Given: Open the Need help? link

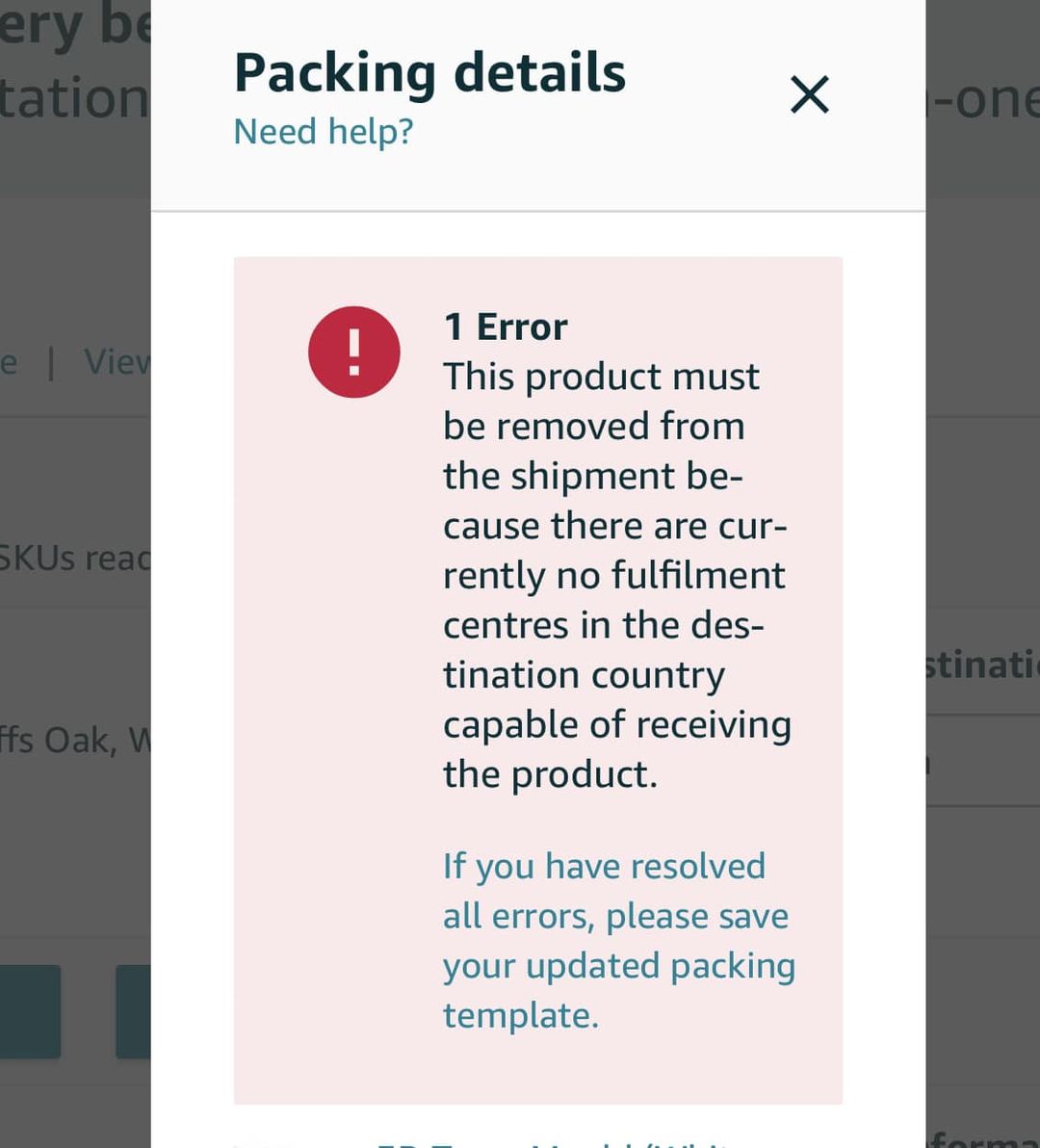Looking at the screenshot, I should click(324, 133).
